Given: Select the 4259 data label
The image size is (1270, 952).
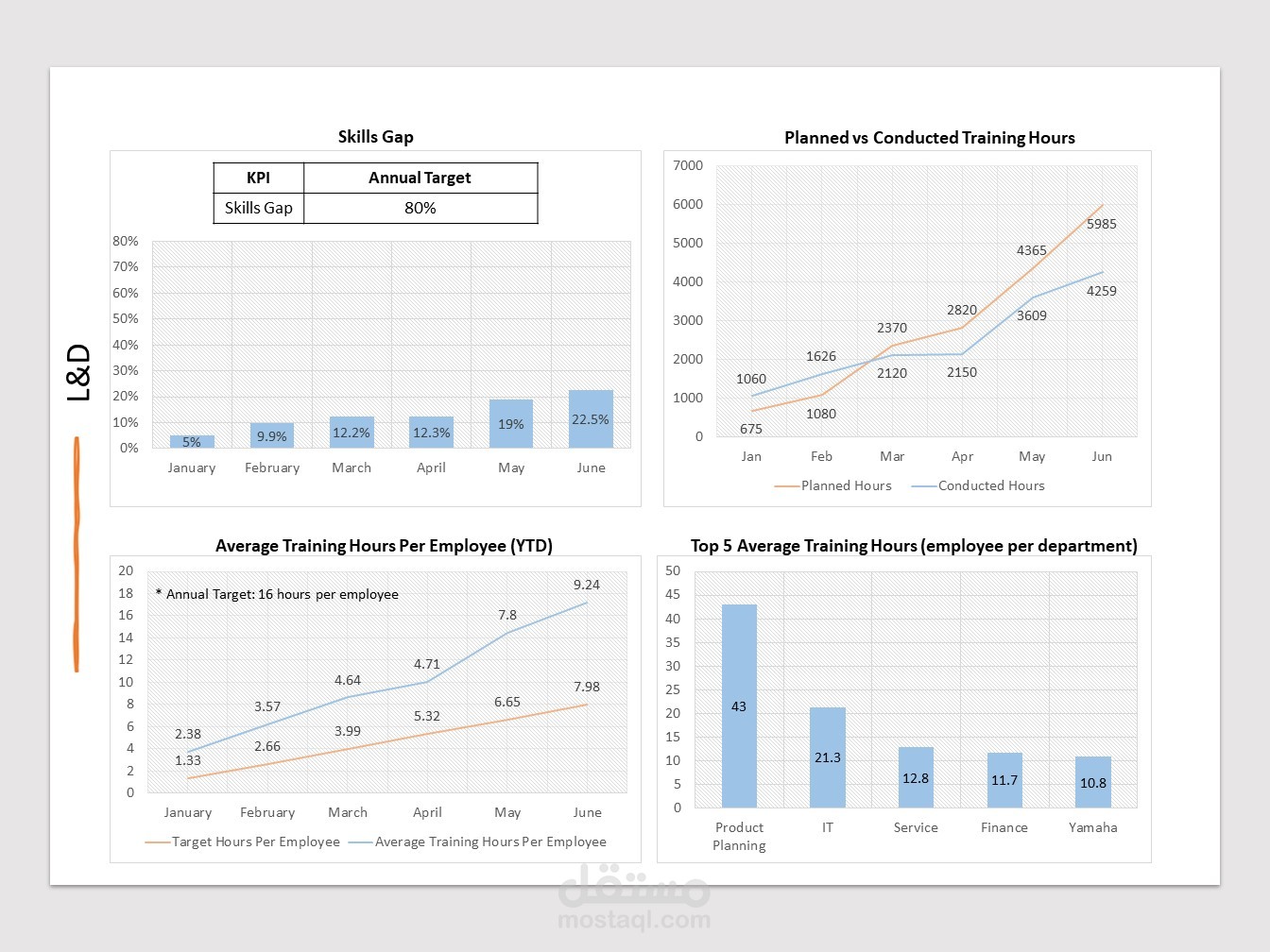Looking at the screenshot, I should (x=1102, y=291).
